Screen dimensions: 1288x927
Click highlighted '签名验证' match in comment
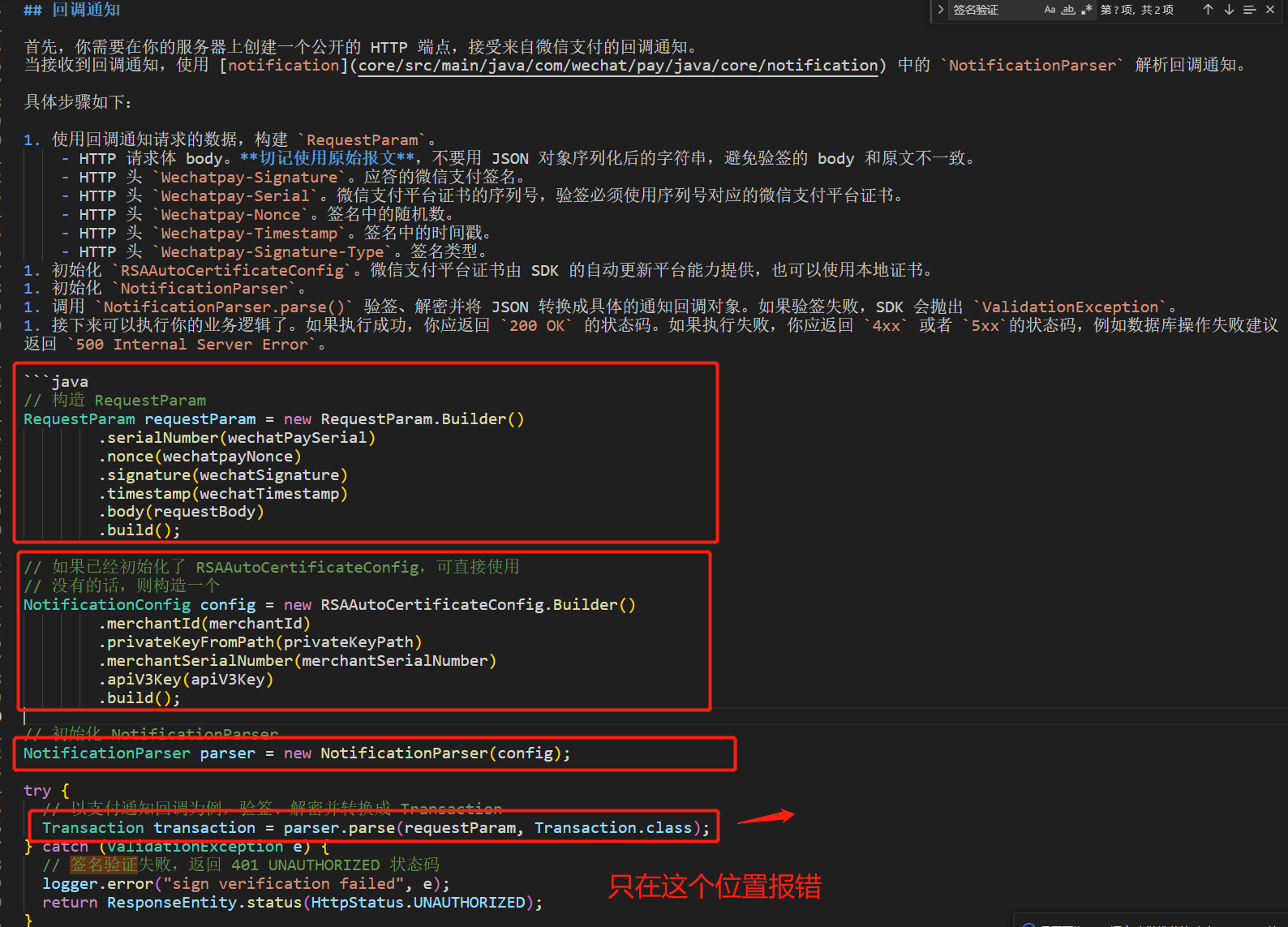[x=104, y=865]
